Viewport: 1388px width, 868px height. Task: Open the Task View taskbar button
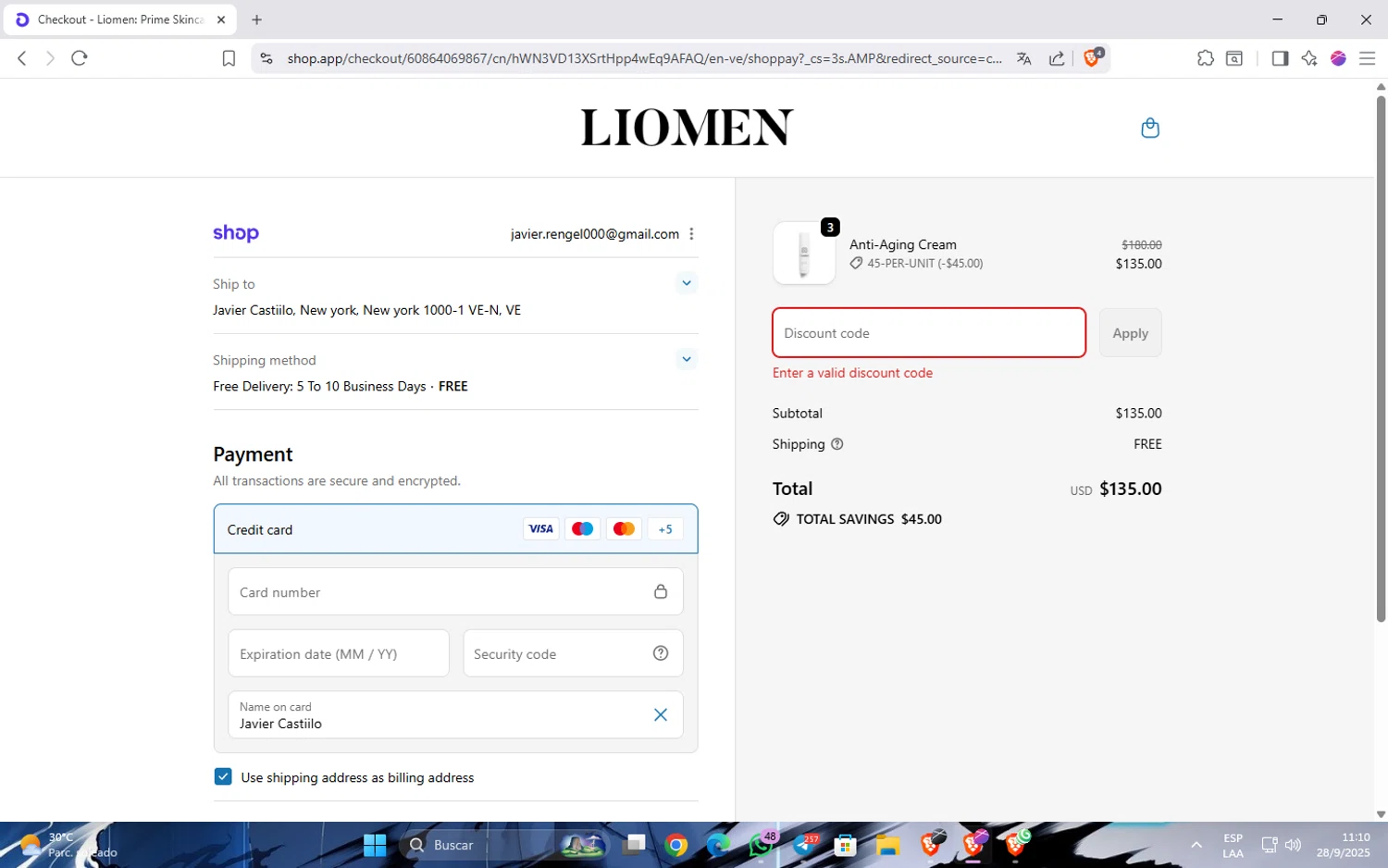tap(634, 845)
